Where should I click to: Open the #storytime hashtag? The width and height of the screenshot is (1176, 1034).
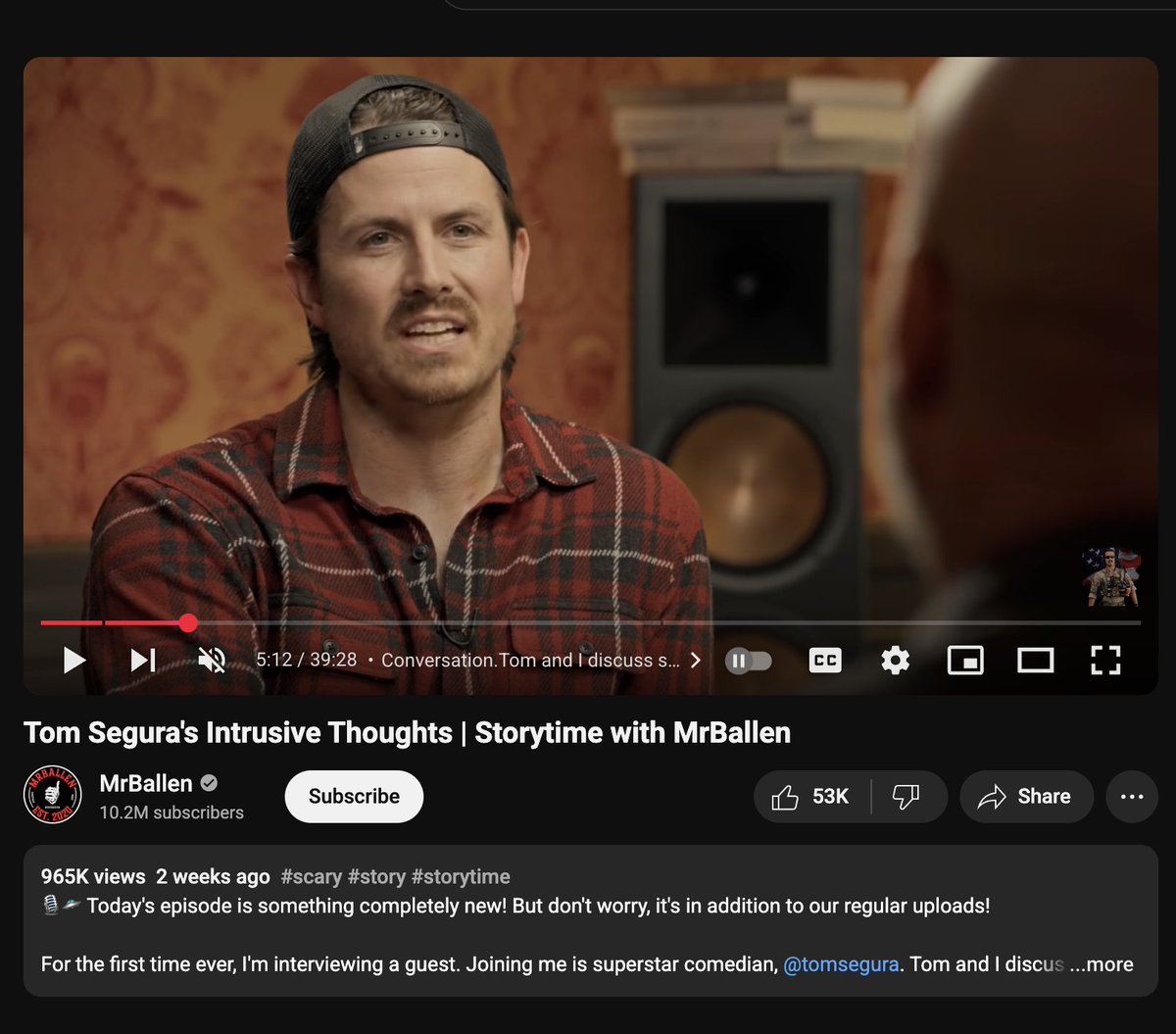tap(461, 876)
